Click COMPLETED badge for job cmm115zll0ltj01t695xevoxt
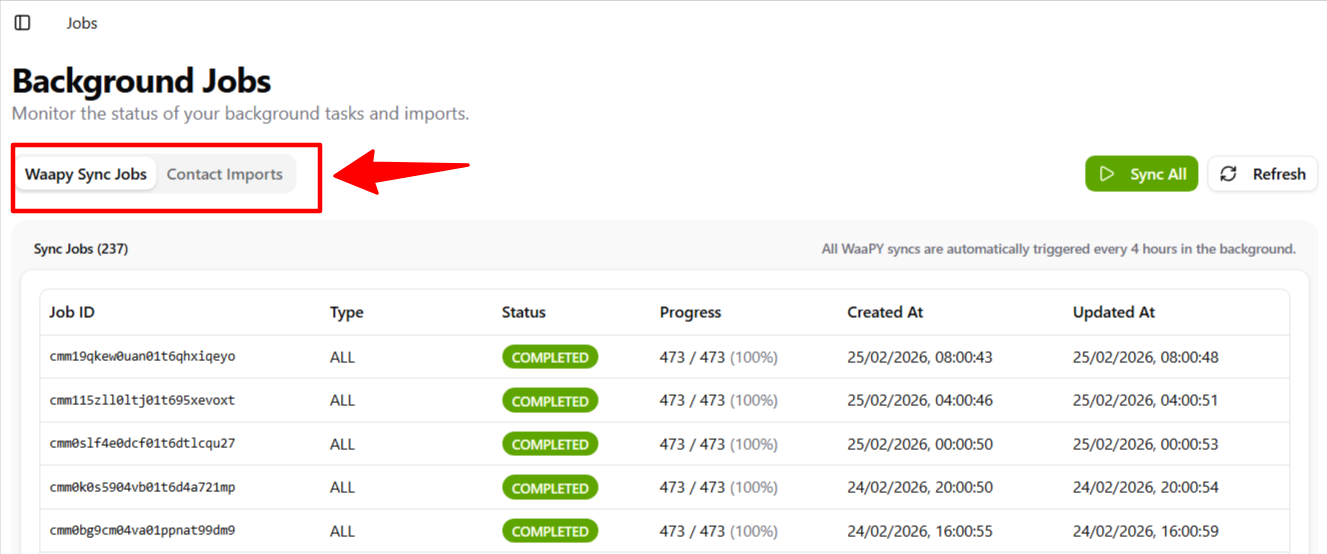The width and height of the screenshot is (1327, 554). point(549,401)
